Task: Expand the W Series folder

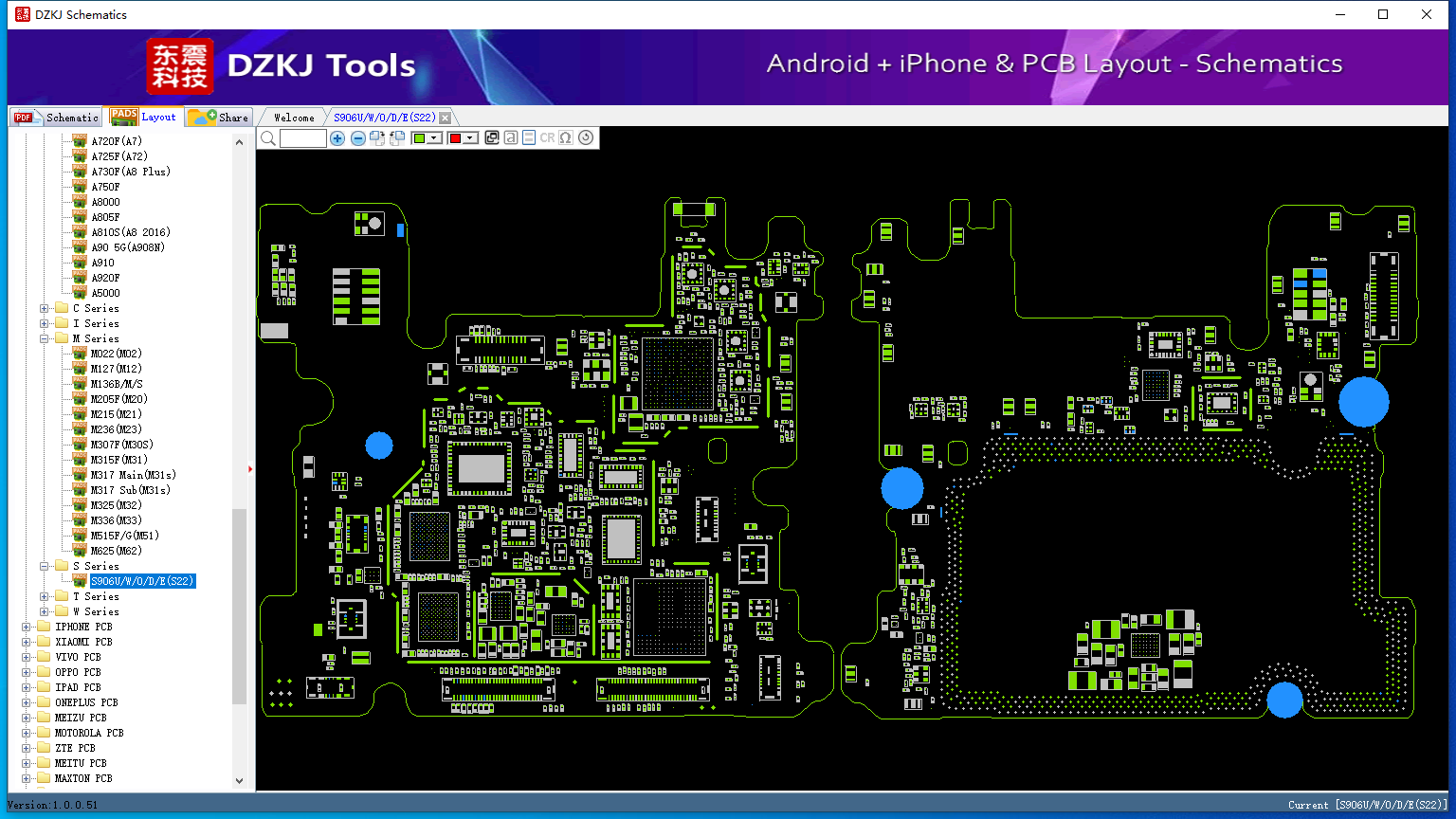Action: click(x=45, y=611)
